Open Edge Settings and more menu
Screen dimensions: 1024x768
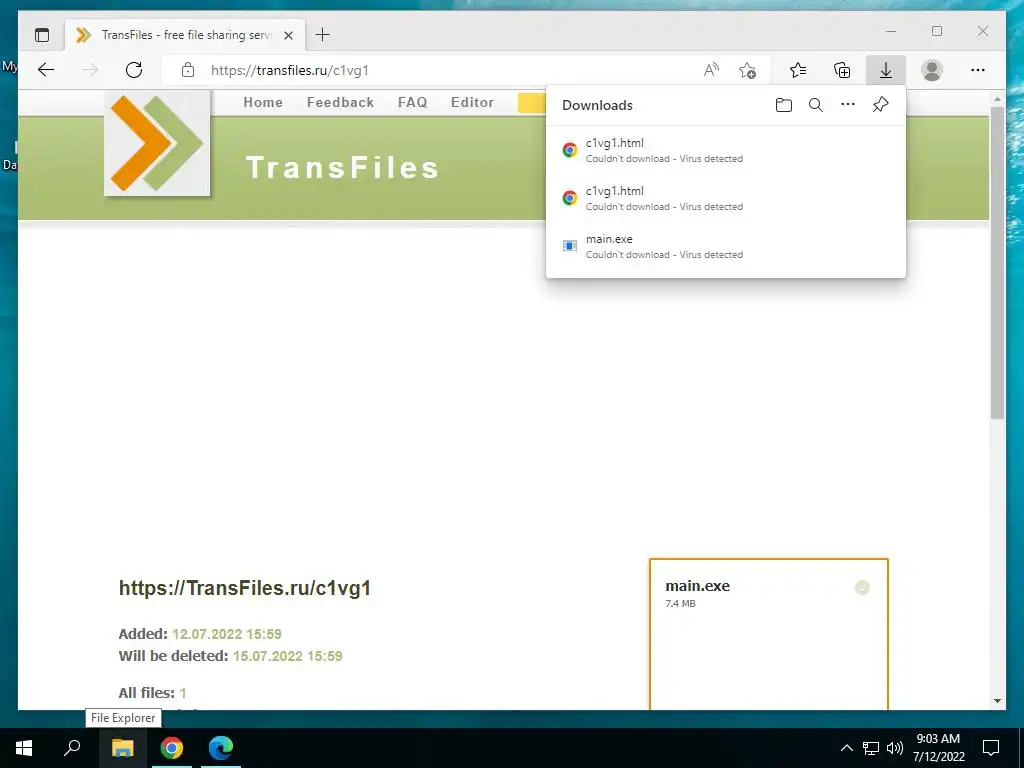pos(978,70)
